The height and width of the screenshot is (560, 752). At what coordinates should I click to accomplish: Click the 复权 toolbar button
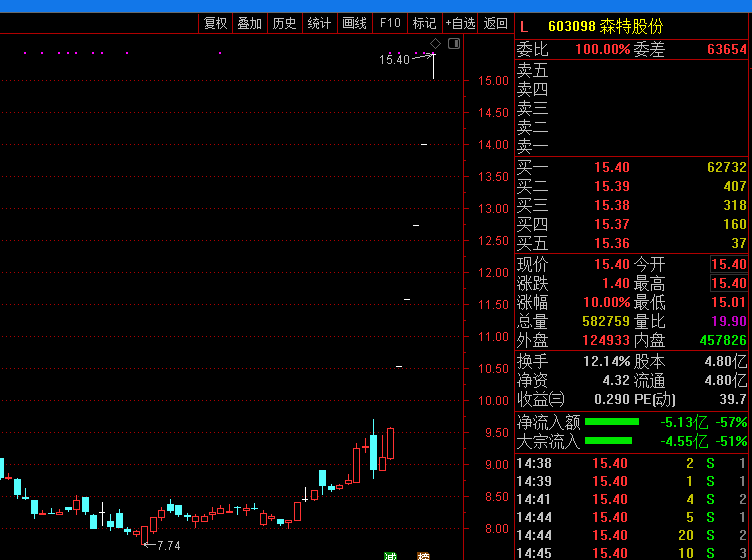click(x=215, y=23)
